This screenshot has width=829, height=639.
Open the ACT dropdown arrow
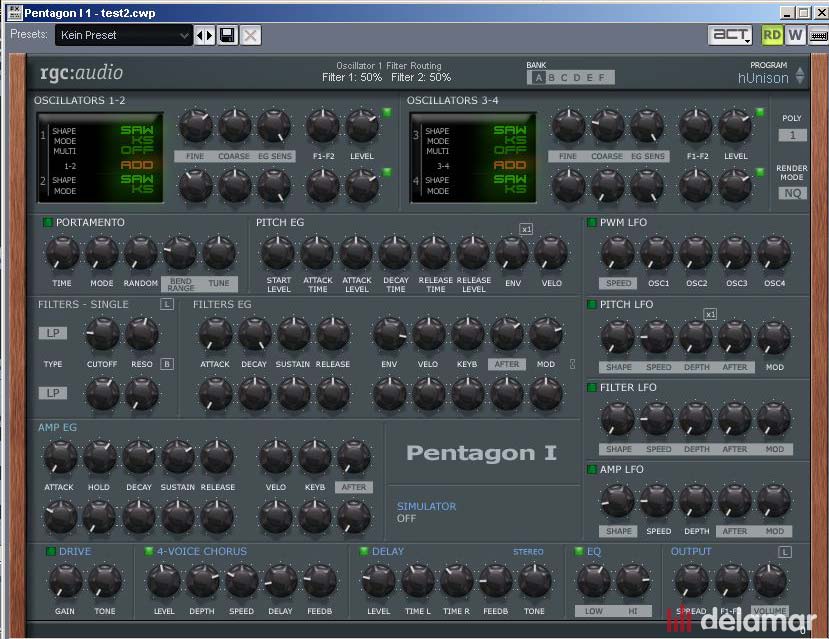(x=747, y=41)
